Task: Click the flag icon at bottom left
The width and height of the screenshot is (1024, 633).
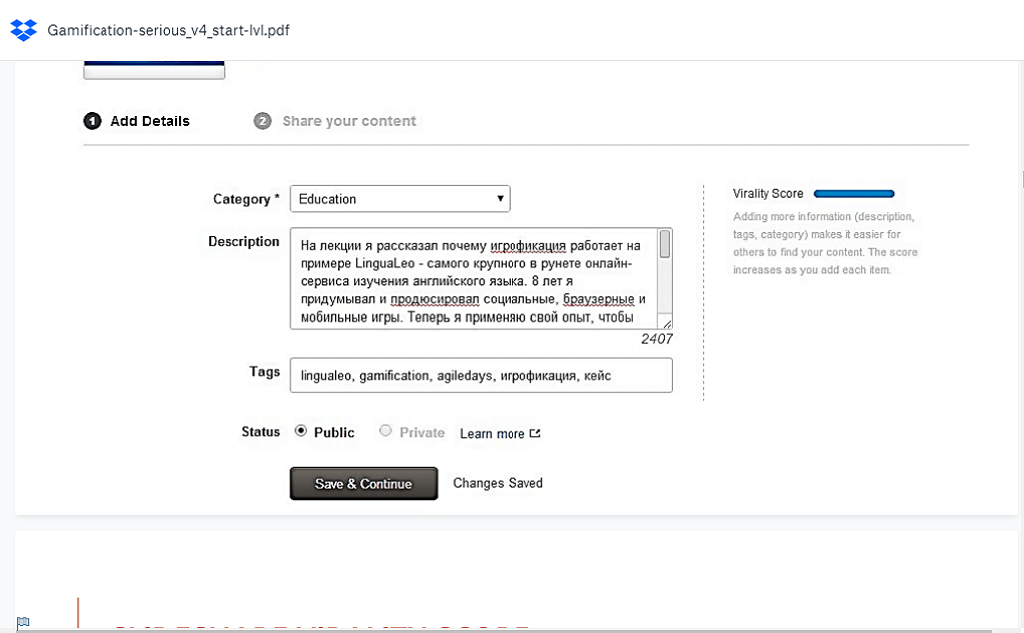Action: tap(23, 623)
